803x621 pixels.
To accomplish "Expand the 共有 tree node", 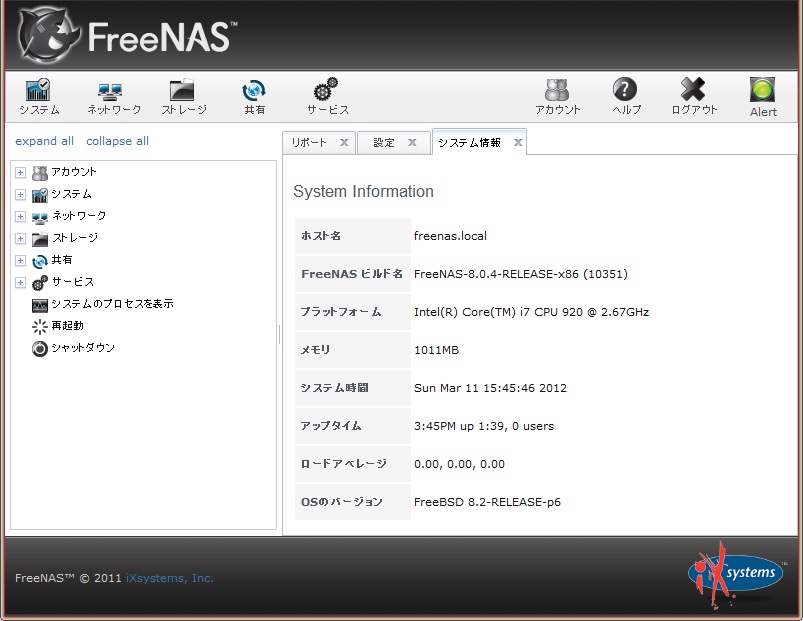I will click(20, 261).
